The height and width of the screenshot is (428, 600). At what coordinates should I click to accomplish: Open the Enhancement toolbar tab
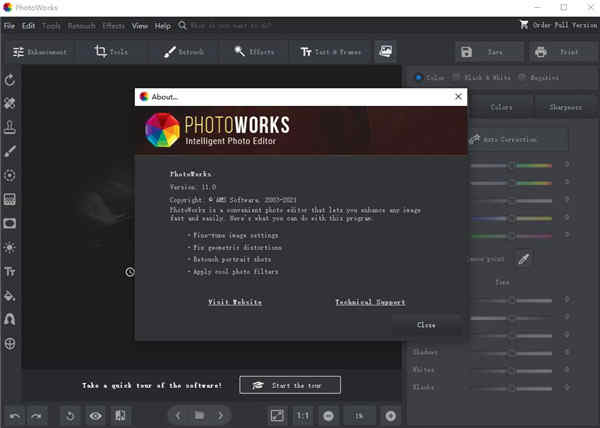(40, 52)
